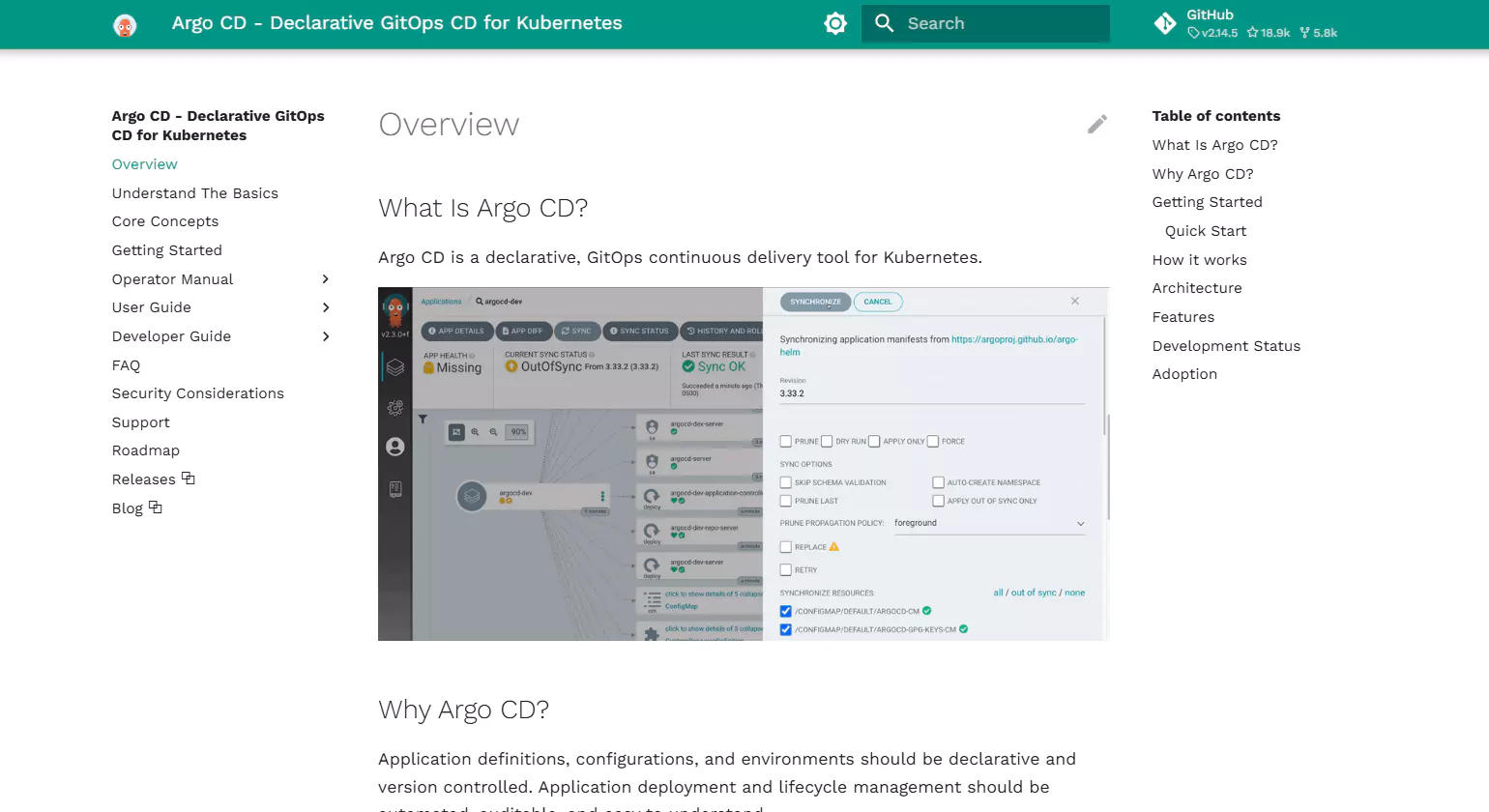
Task: Click the Argo CD octopus logo
Action: coord(125,24)
